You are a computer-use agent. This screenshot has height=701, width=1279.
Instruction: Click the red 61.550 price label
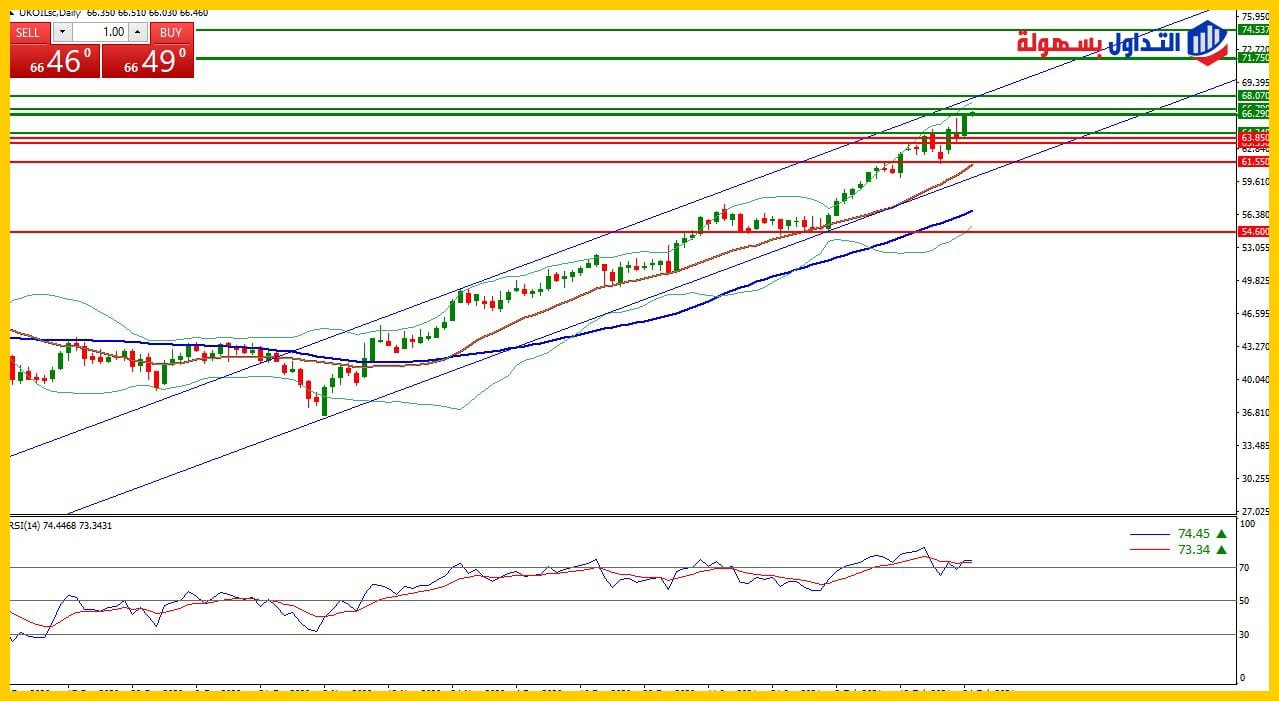(1254, 161)
